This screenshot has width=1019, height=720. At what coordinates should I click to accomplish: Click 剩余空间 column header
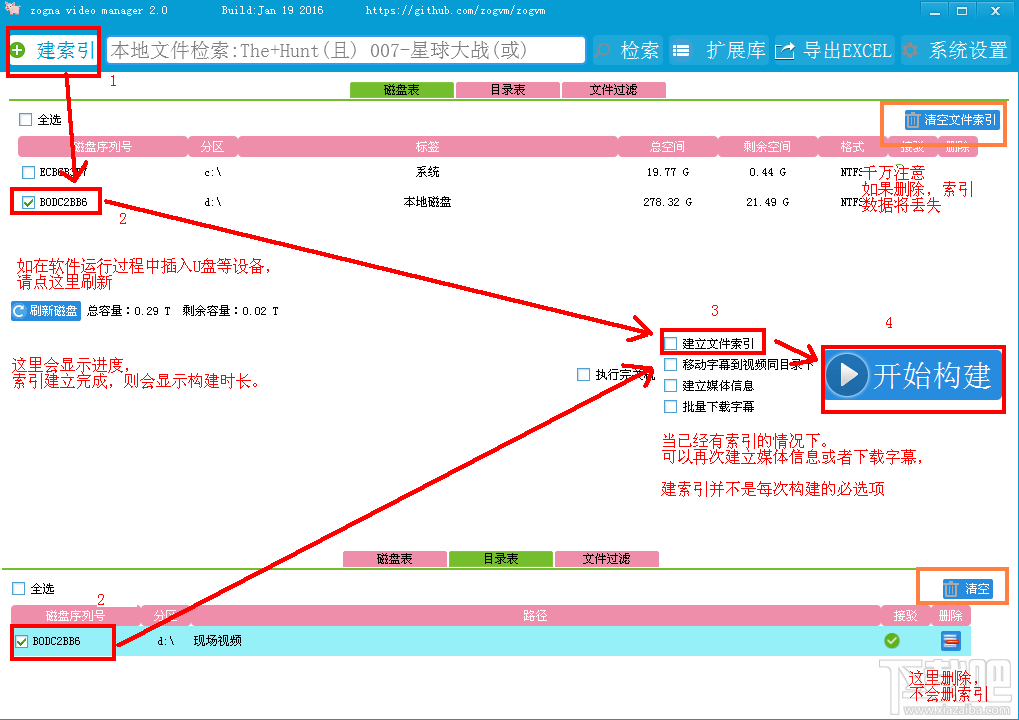click(x=767, y=147)
